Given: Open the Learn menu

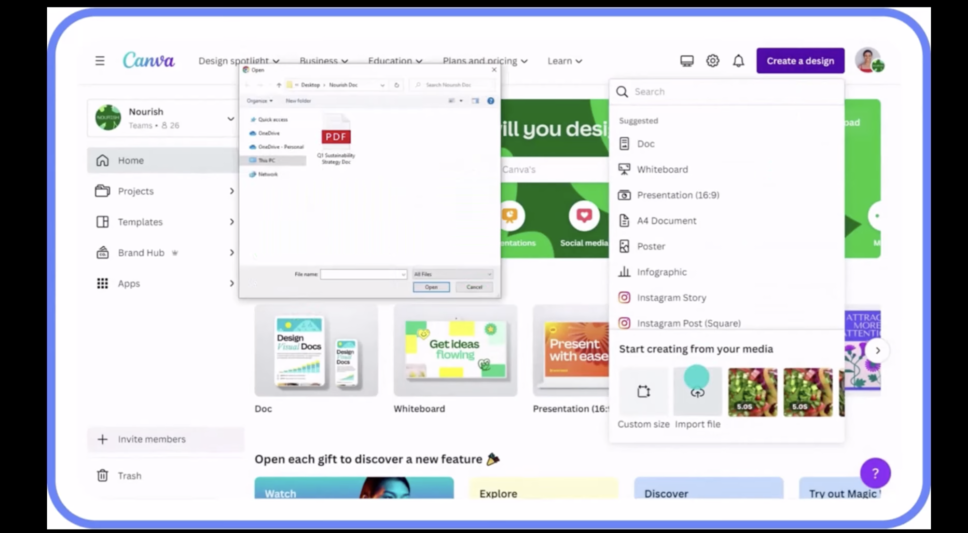Looking at the screenshot, I should (565, 61).
